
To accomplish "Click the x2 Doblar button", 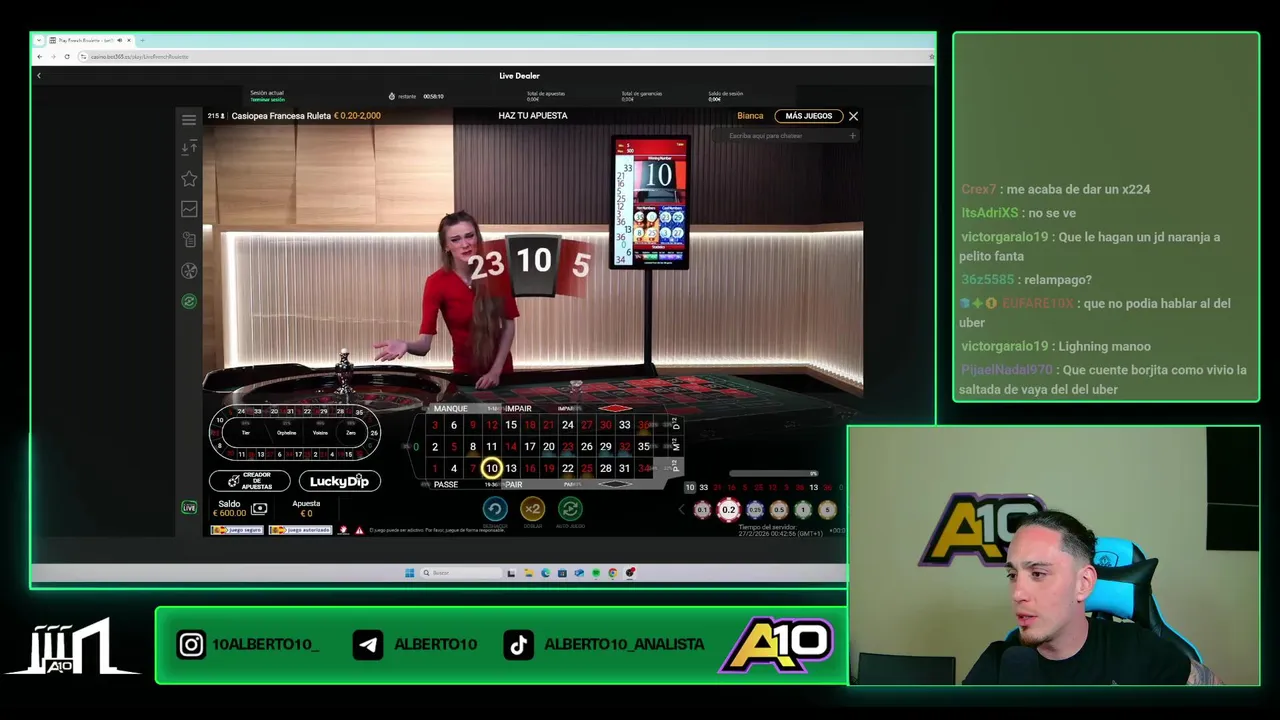I will click(532, 509).
